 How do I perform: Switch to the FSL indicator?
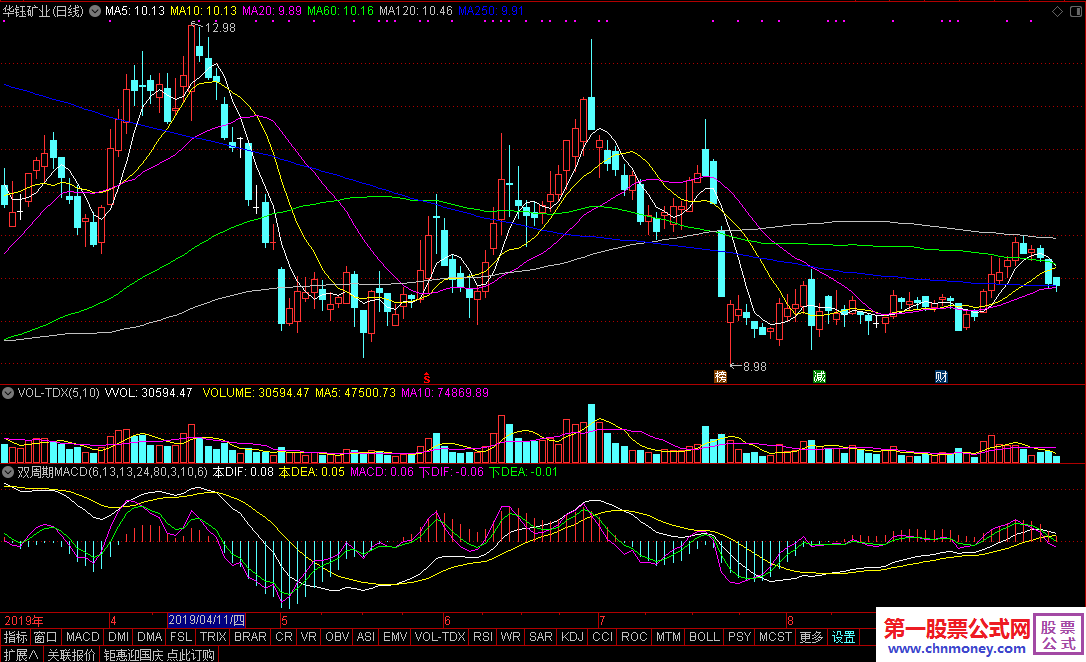point(181,637)
